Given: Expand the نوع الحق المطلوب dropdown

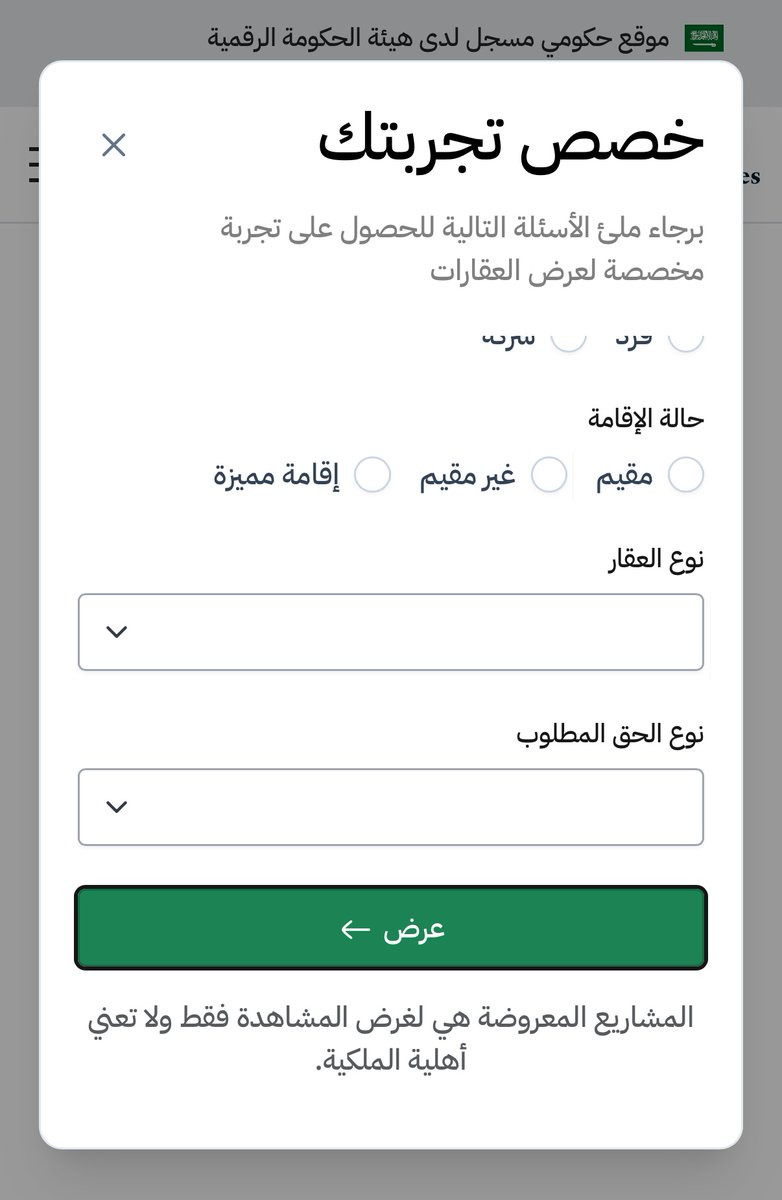Looking at the screenshot, I should (x=391, y=807).
